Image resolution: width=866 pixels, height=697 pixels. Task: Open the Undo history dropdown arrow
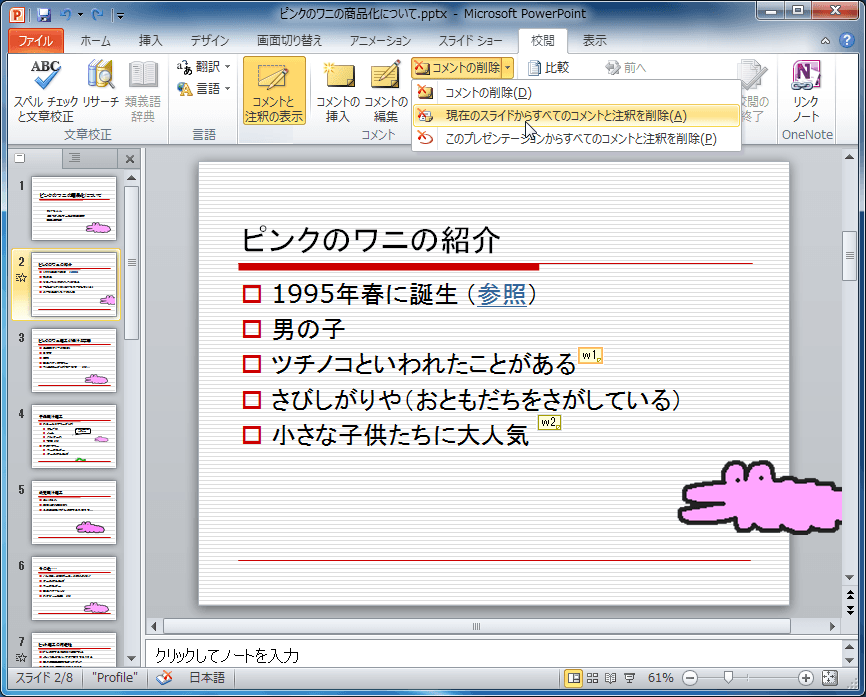pos(81,14)
